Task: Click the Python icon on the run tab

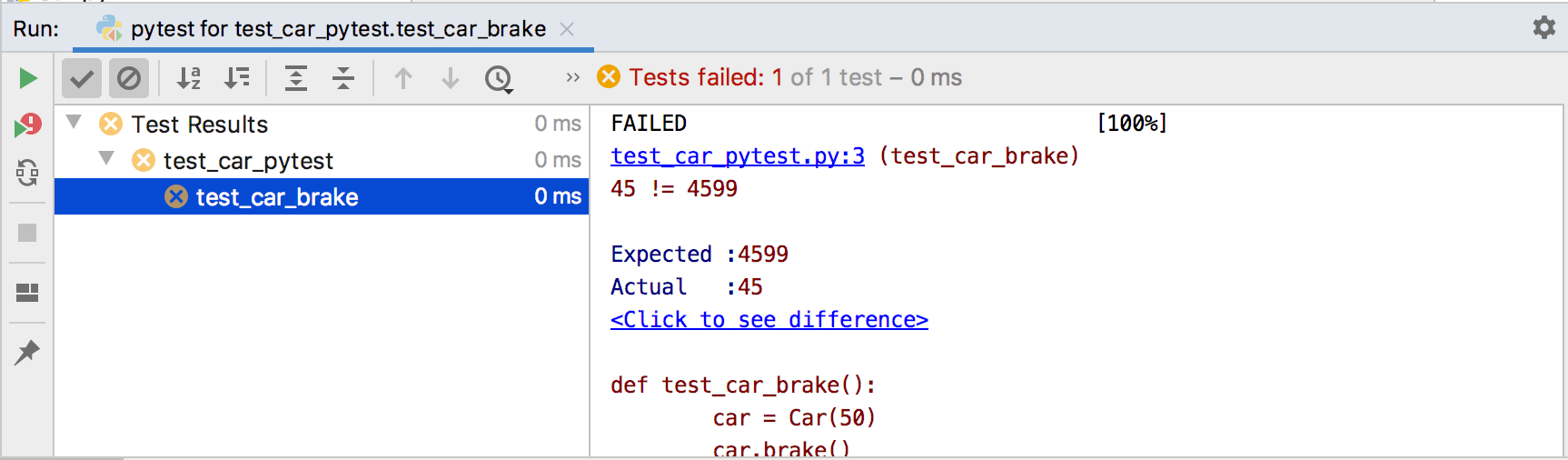Action: point(109,29)
